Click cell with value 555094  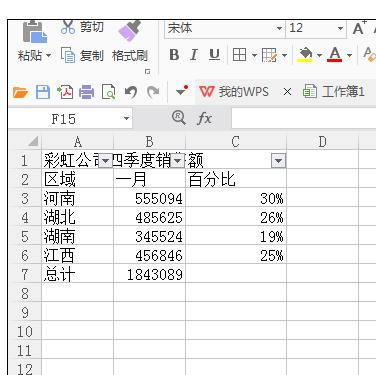click(x=149, y=199)
